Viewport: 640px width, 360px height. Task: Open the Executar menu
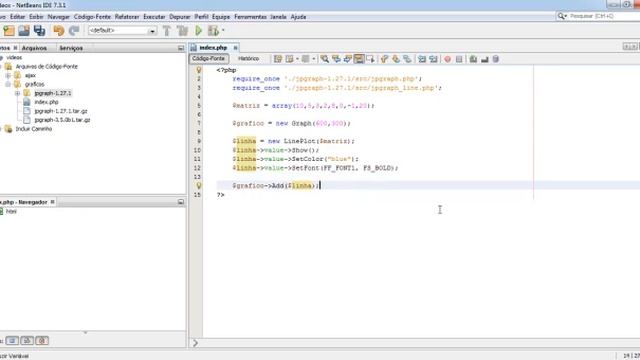tap(154, 17)
